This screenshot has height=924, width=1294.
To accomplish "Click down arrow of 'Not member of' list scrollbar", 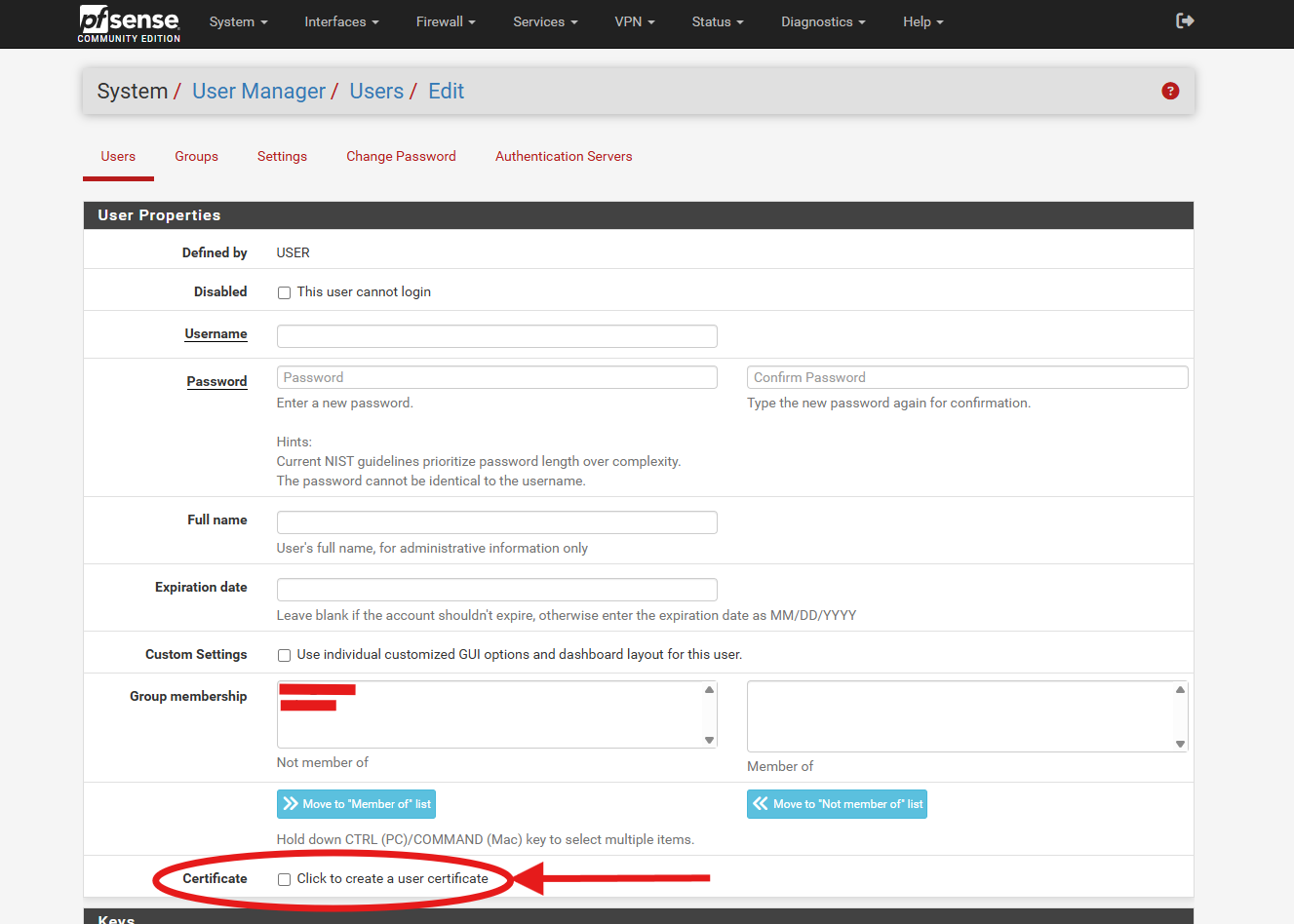I will click(709, 740).
